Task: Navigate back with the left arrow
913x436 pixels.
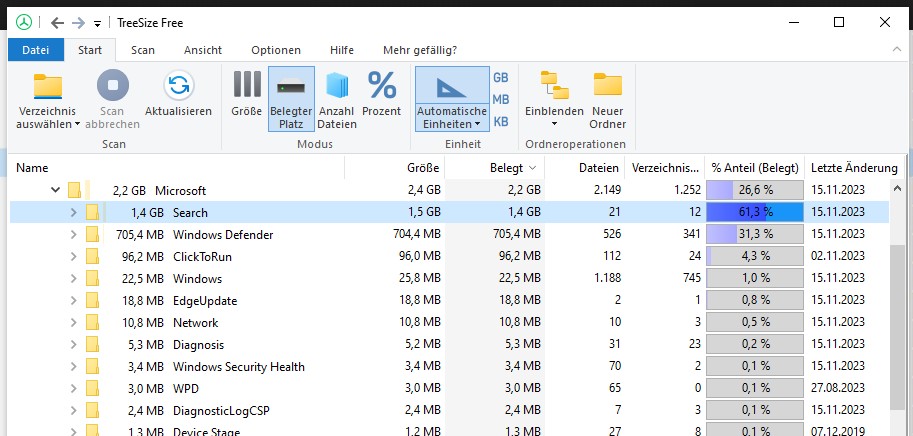Action: pyautogui.click(x=57, y=23)
